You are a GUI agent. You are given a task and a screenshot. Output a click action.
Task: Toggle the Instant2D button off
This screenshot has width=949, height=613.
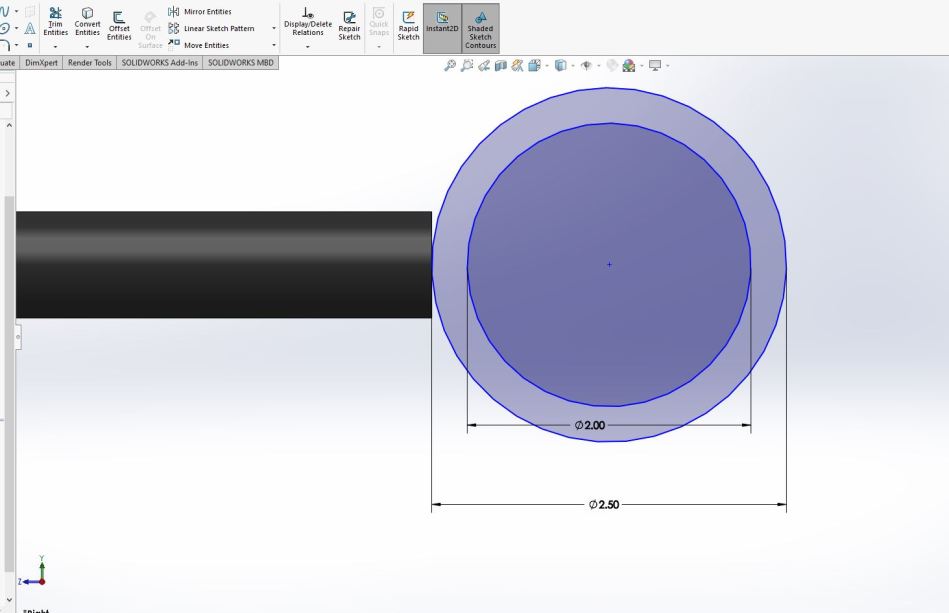(x=442, y=26)
